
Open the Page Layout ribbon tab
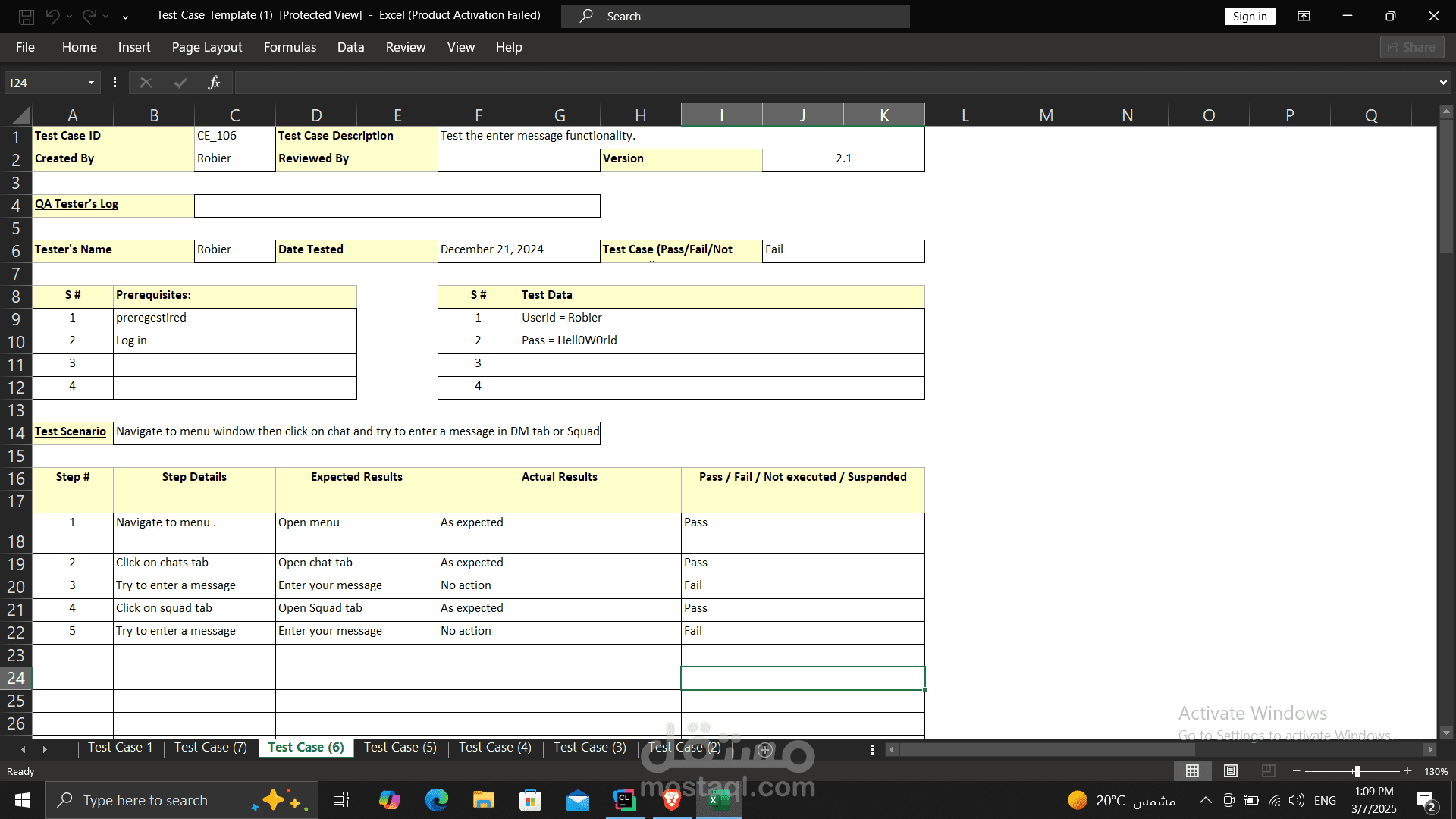[x=207, y=47]
